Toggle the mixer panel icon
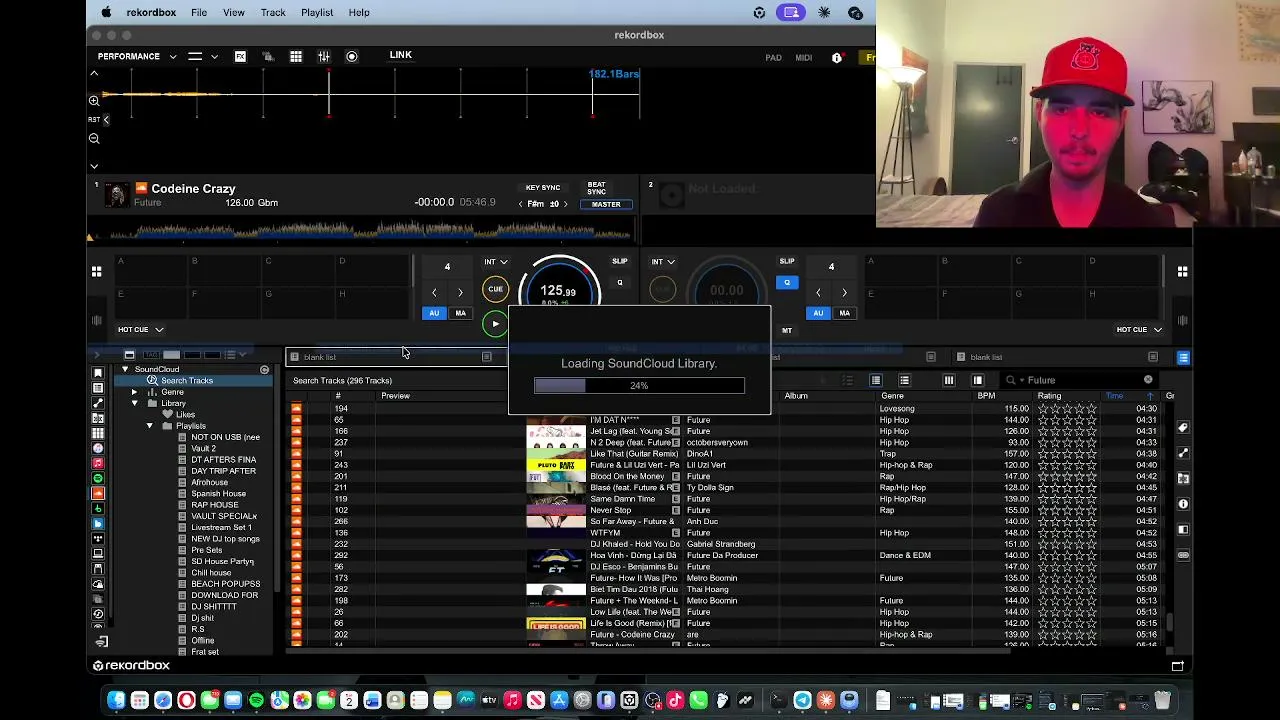 coord(324,57)
